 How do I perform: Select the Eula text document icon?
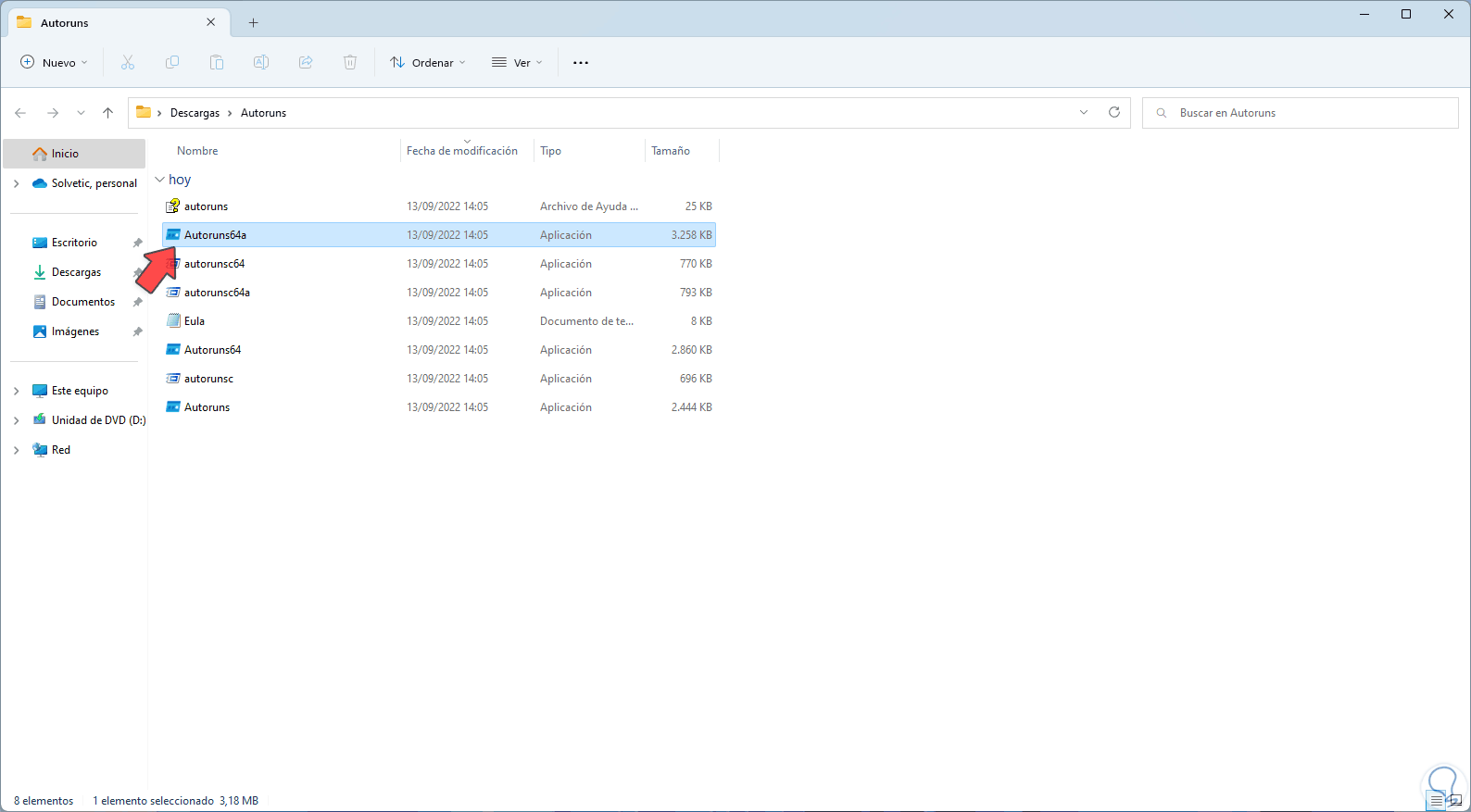click(172, 320)
